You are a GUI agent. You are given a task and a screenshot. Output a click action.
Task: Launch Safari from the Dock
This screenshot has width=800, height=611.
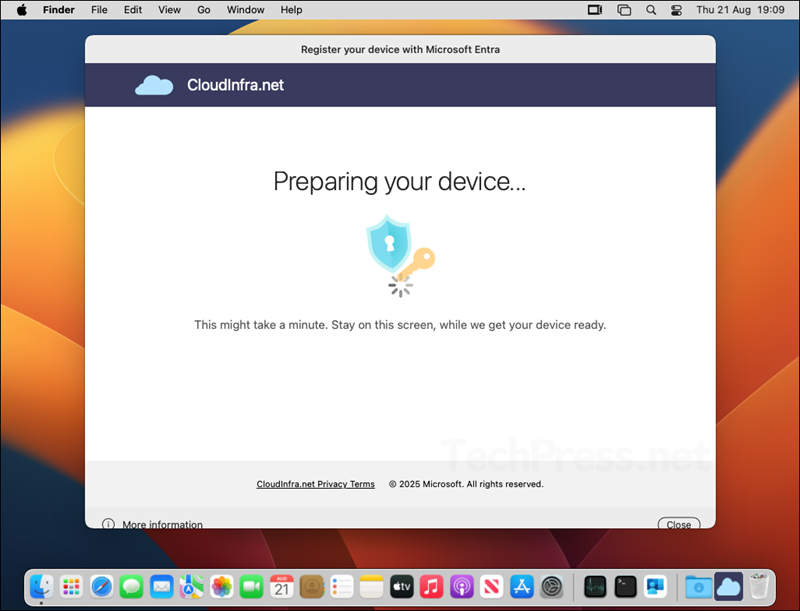(x=102, y=587)
